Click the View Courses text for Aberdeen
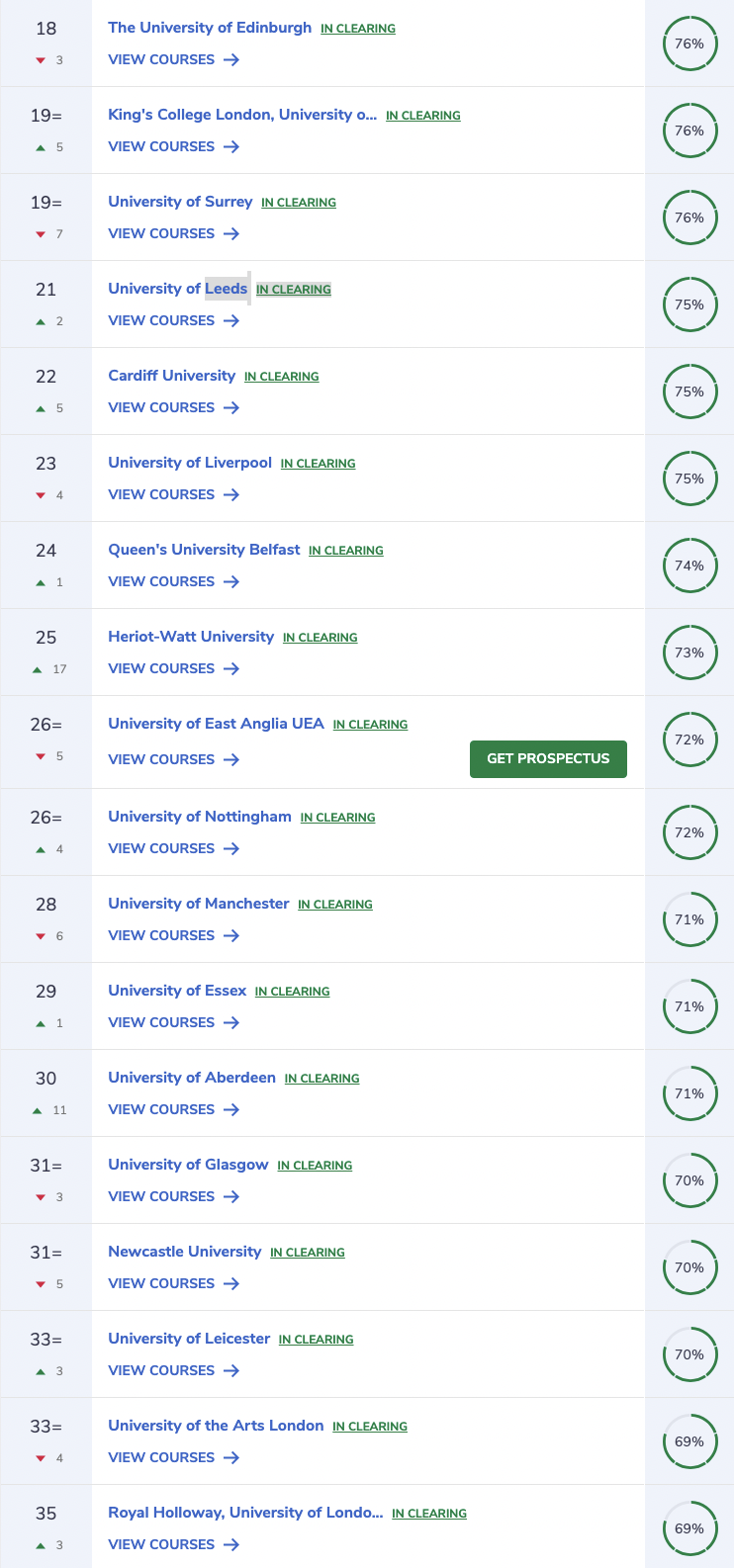This screenshot has width=734, height=1568. click(161, 1109)
